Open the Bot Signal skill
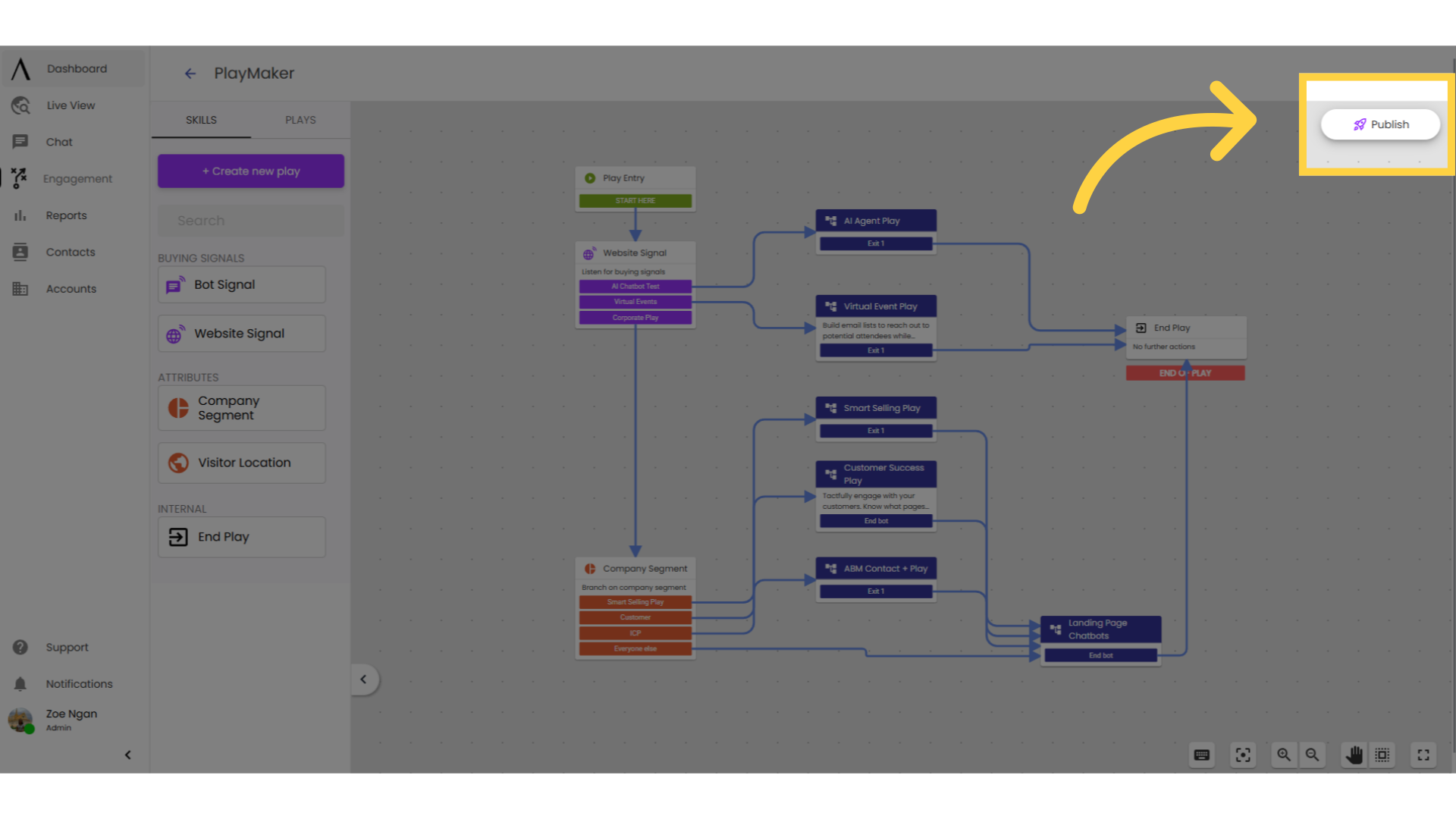Screen dimensions: 1456x819 tap(241, 284)
